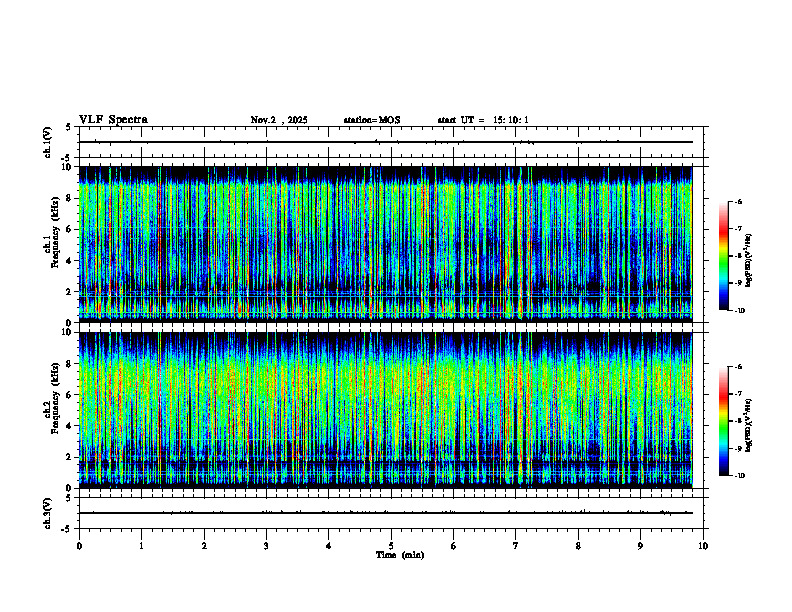Select the date text "Nov.2 , 2025"
The width and height of the screenshot is (792, 612).
(279, 120)
